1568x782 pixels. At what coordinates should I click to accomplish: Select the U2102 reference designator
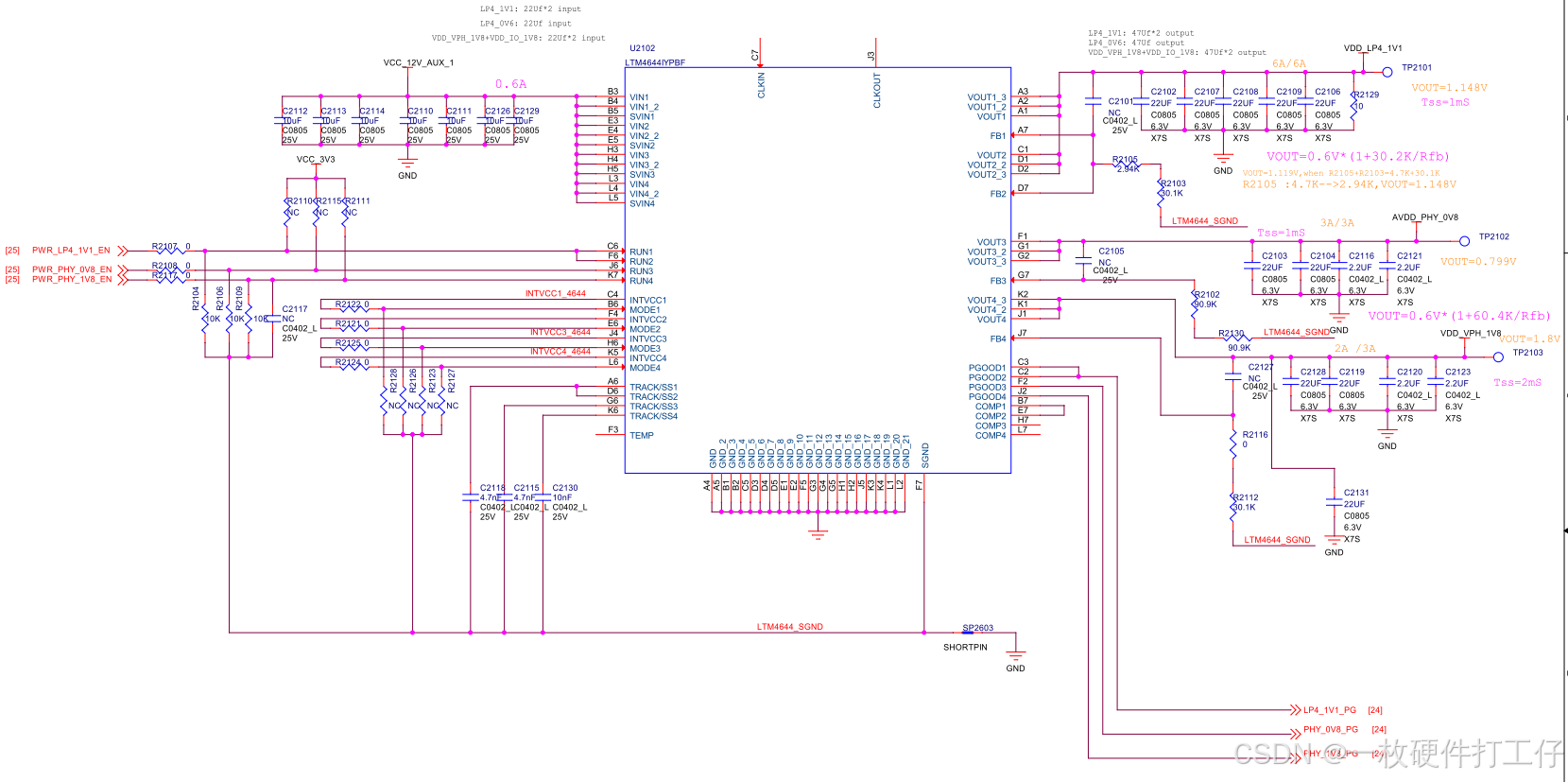[x=643, y=48]
